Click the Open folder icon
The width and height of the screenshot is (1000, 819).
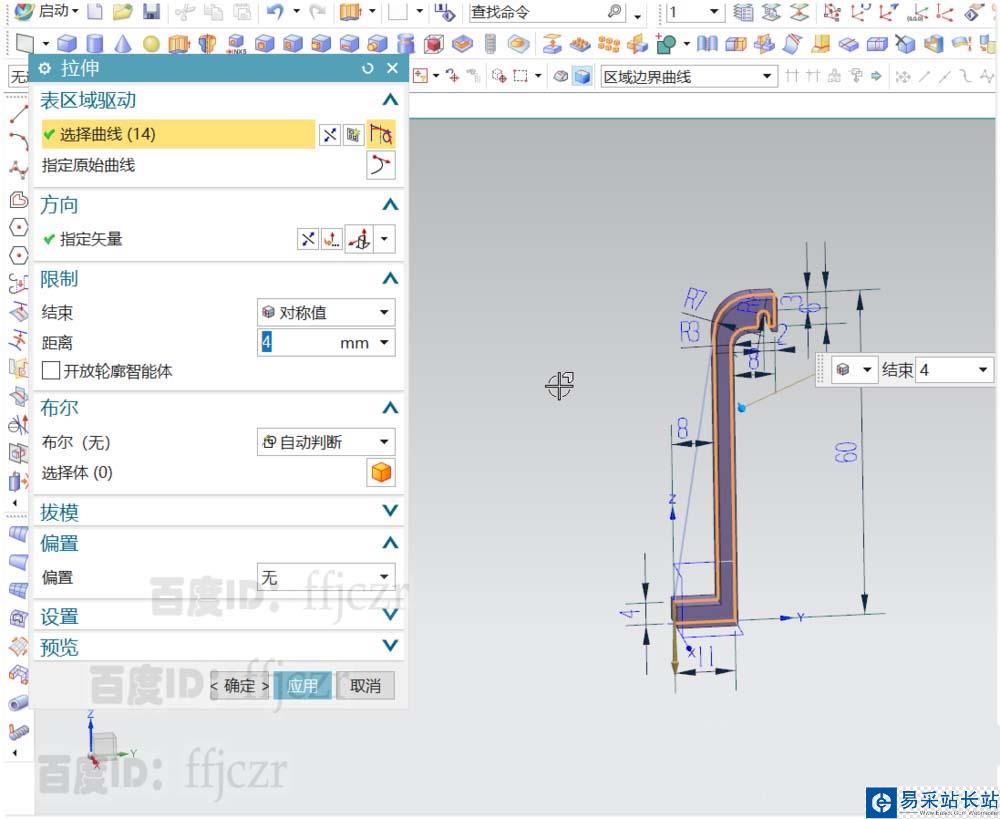tap(122, 12)
